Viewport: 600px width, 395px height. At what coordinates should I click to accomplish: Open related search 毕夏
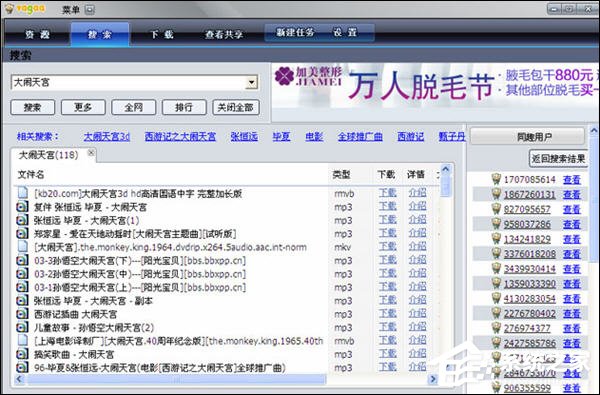[281, 137]
